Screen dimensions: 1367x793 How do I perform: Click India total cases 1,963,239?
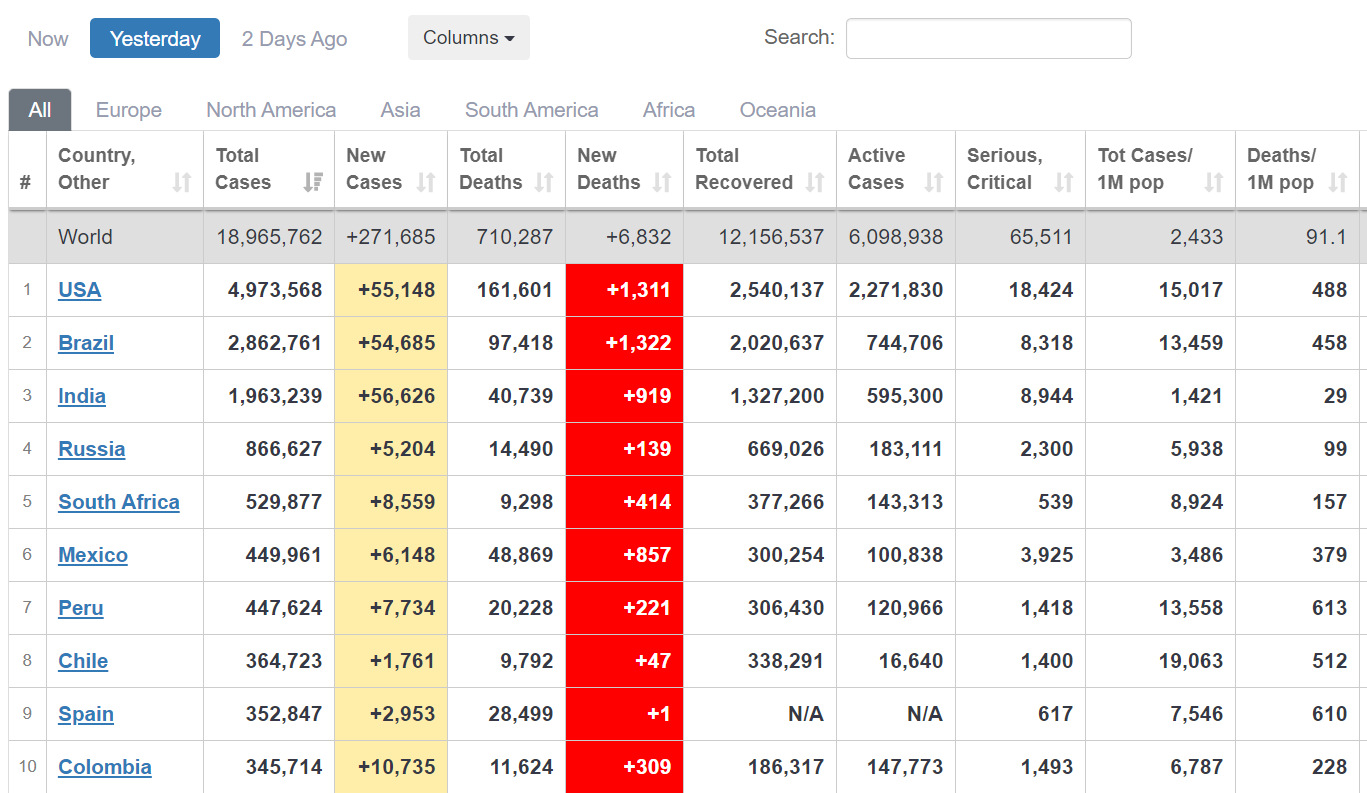coord(275,396)
